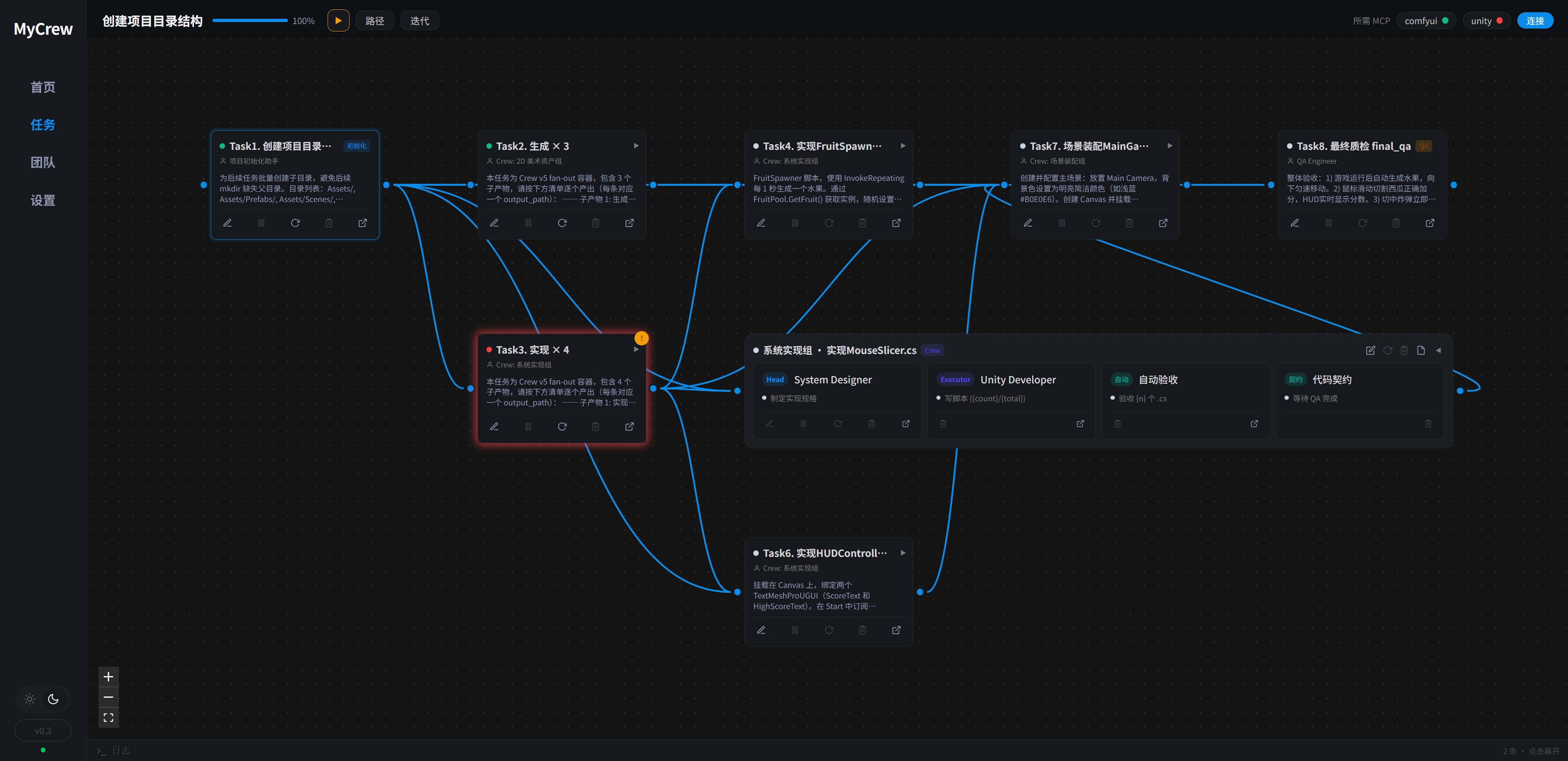Screen dimensions: 1568x761
Task: Click the blue 连接 button
Action: [x=1536, y=21]
